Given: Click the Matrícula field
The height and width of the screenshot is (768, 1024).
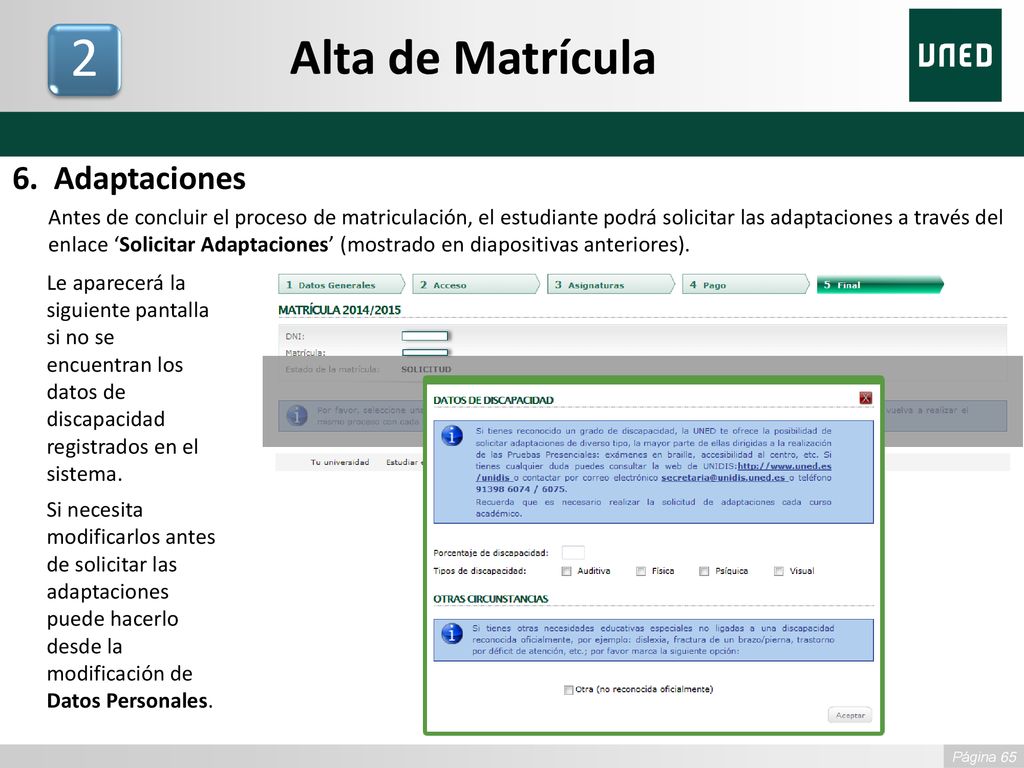Looking at the screenshot, I should (424, 353).
